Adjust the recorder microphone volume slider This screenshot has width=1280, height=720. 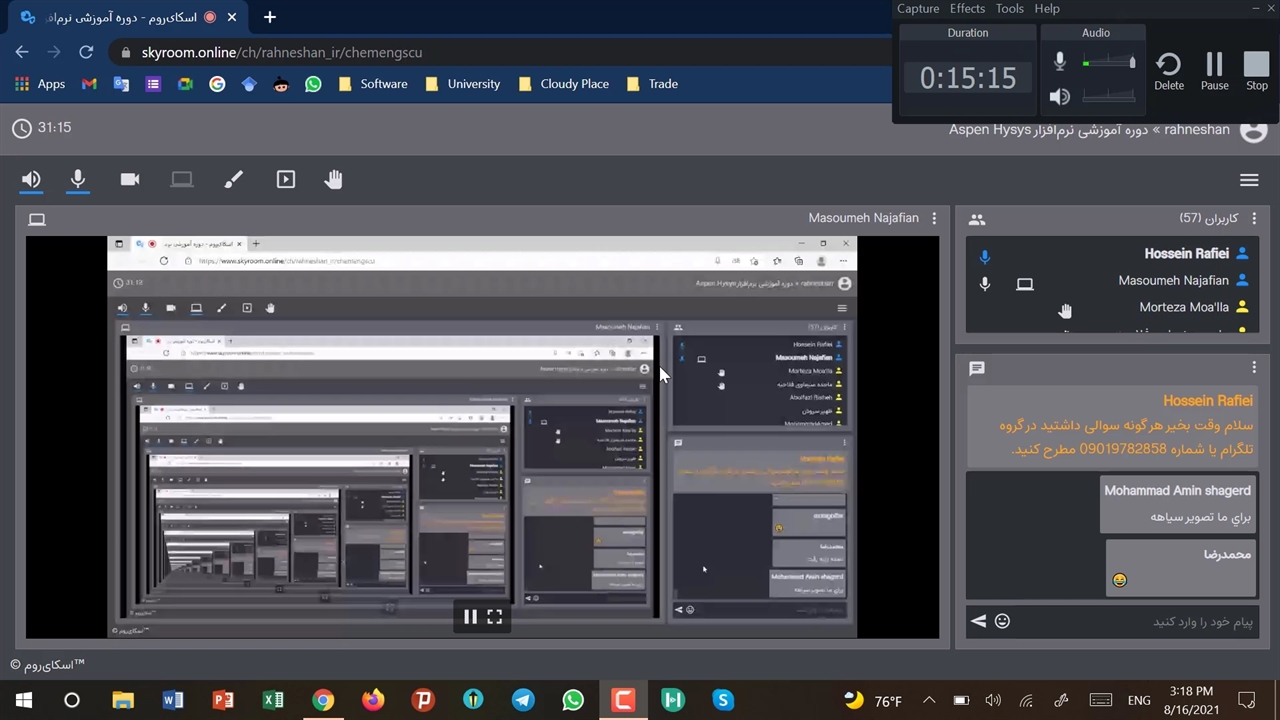[1110, 63]
